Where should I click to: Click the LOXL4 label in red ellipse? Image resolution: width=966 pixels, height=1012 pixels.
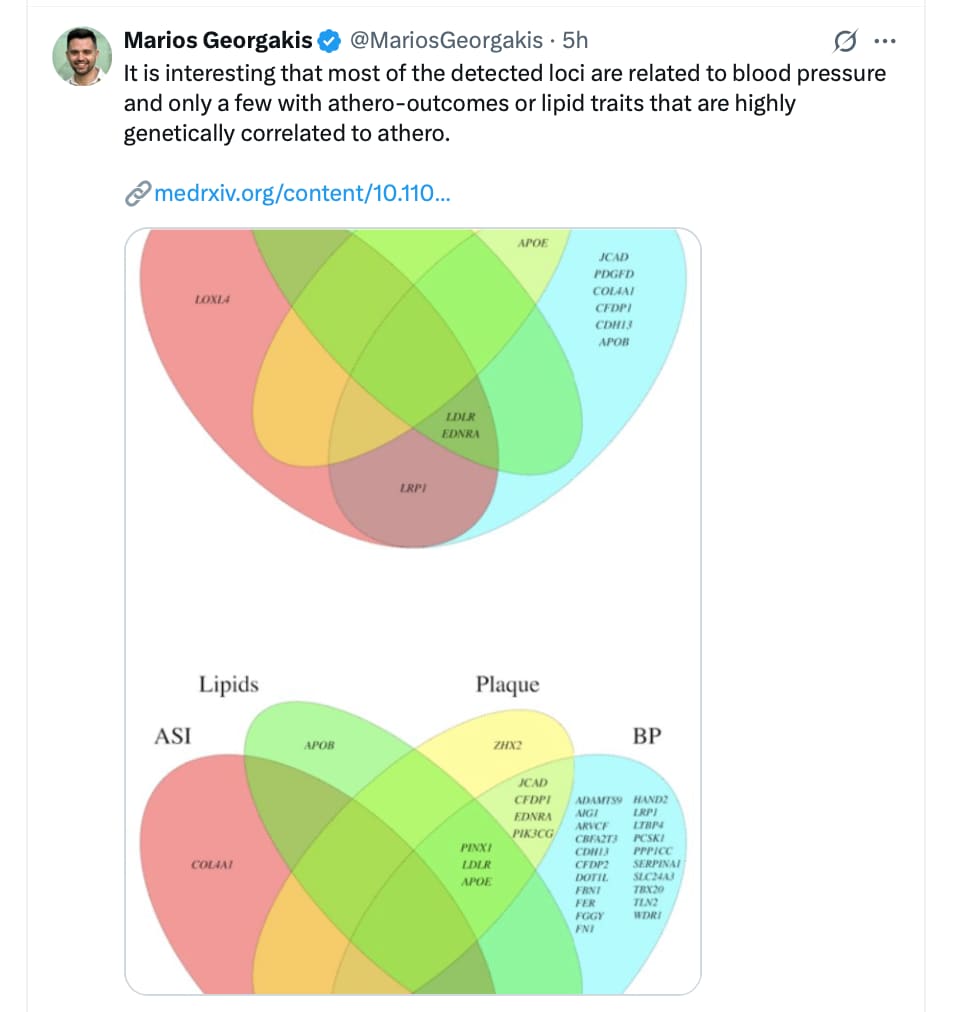tap(212, 299)
